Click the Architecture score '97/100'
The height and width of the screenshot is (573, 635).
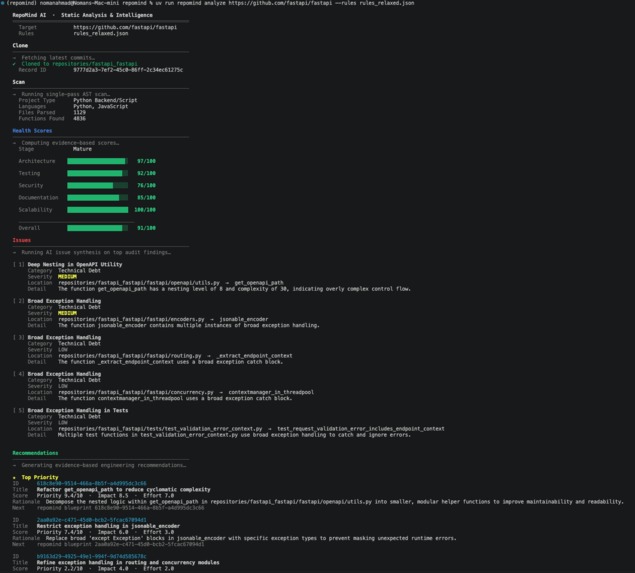[x=146, y=161]
